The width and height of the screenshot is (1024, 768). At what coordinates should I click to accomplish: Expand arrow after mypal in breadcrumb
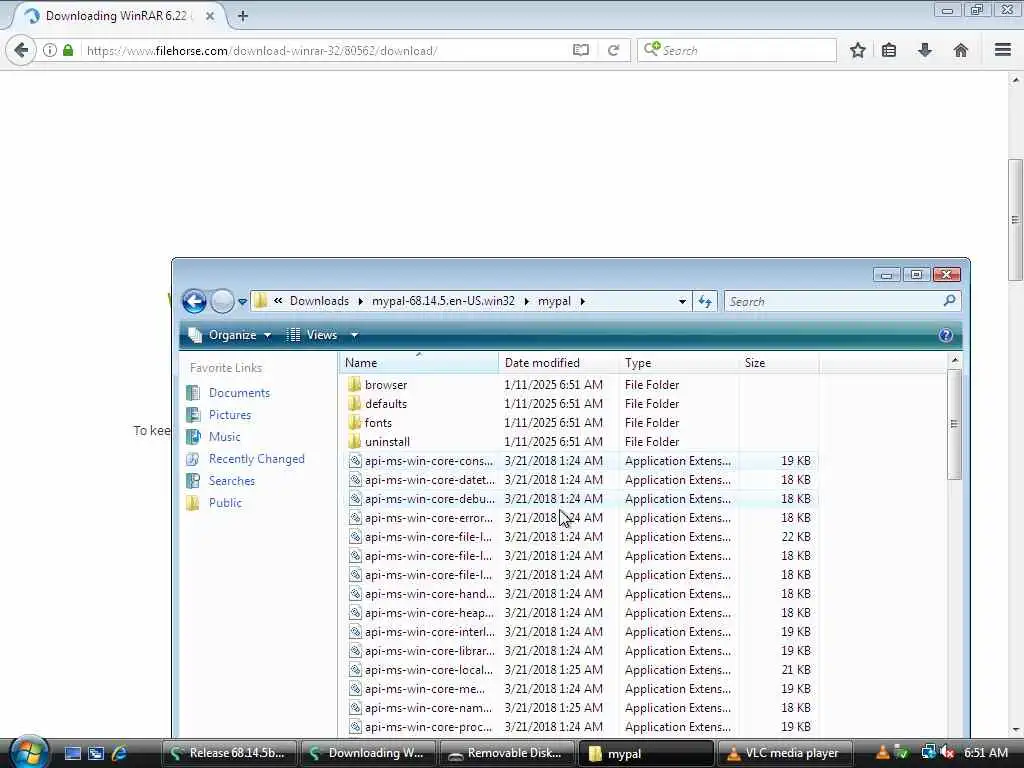tap(583, 301)
